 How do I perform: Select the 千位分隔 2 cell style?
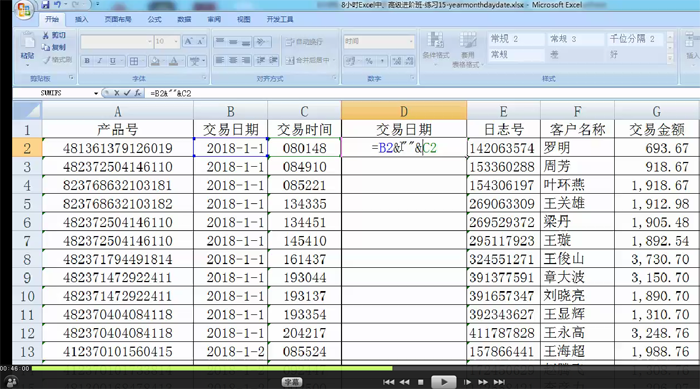click(x=636, y=39)
